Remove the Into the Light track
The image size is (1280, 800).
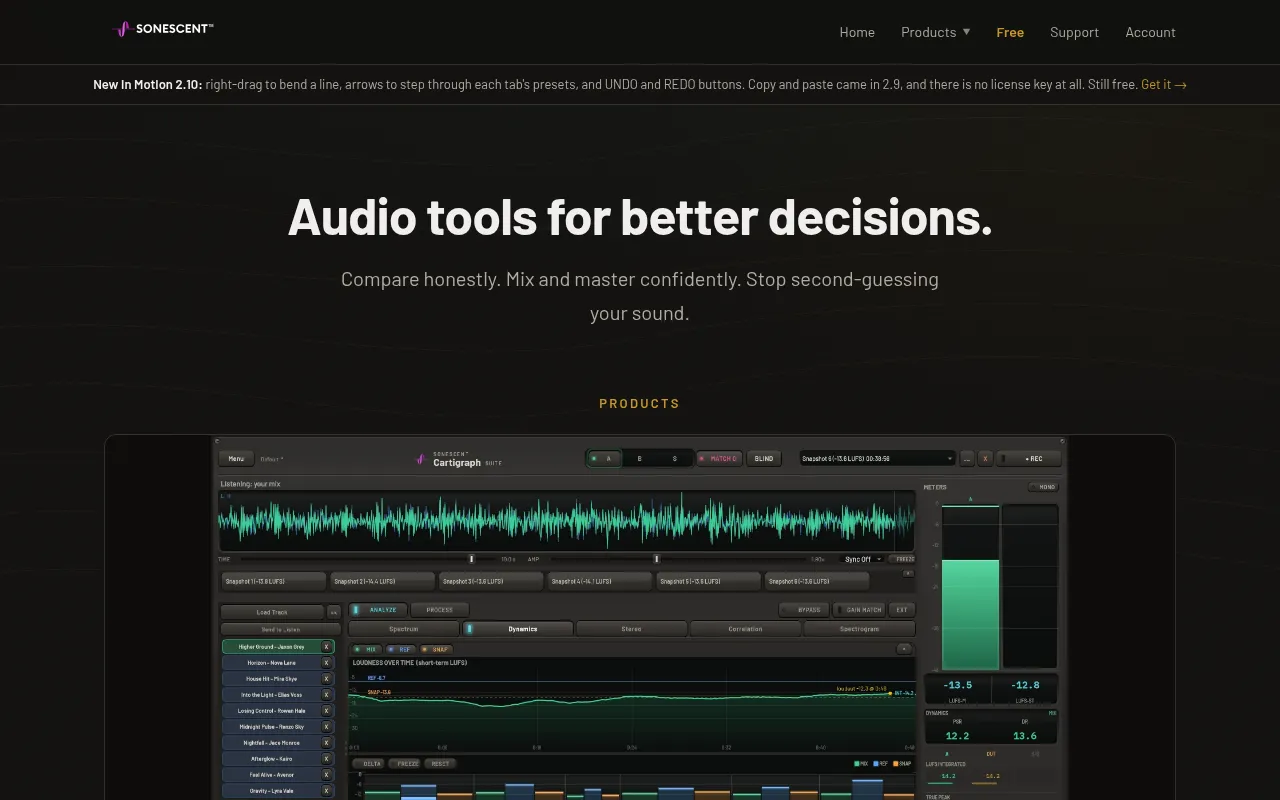tap(327, 695)
